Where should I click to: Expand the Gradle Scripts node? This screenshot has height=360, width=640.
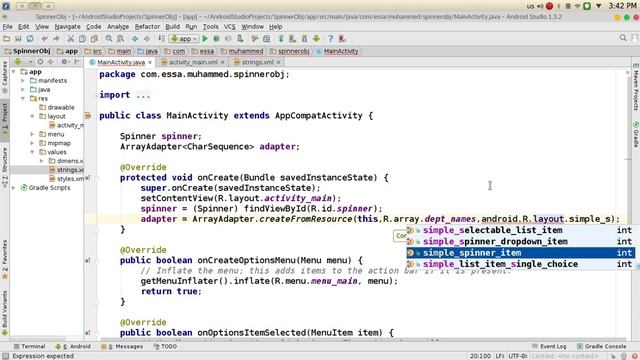tap(14, 188)
